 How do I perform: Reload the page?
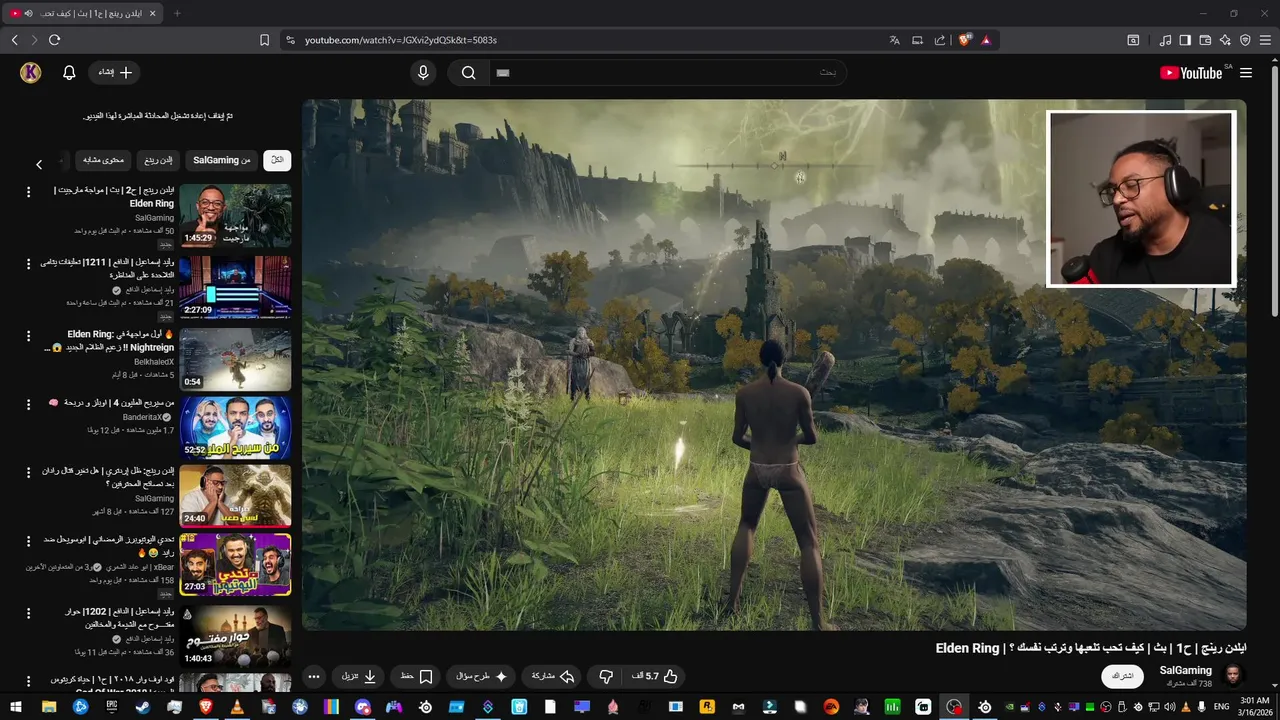click(54, 40)
